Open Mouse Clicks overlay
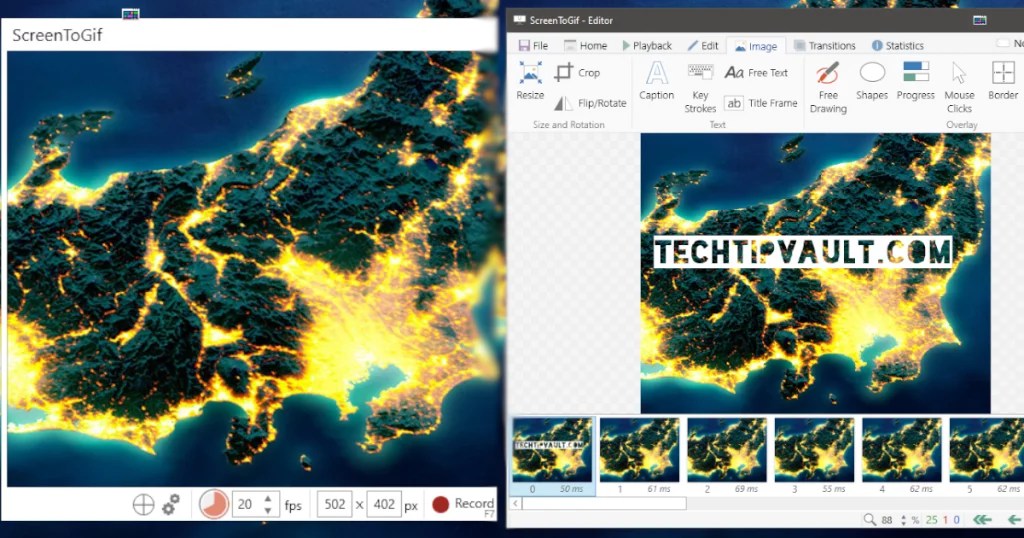The height and width of the screenshot is (538, 1024). (959, 87)
